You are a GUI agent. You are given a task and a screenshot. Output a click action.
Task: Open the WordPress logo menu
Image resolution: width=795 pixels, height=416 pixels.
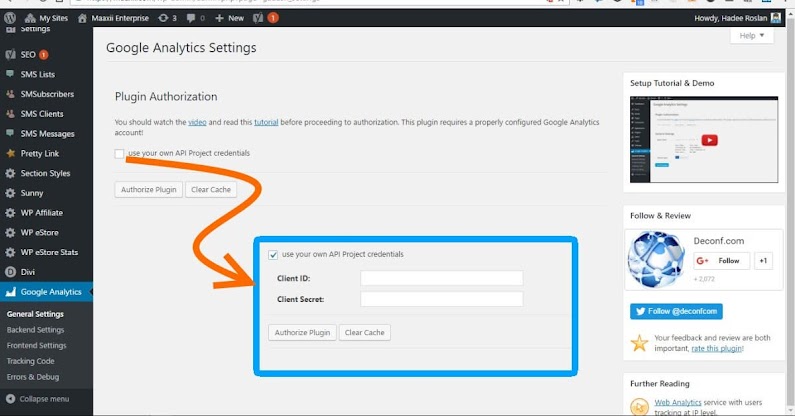coord(10,18)
